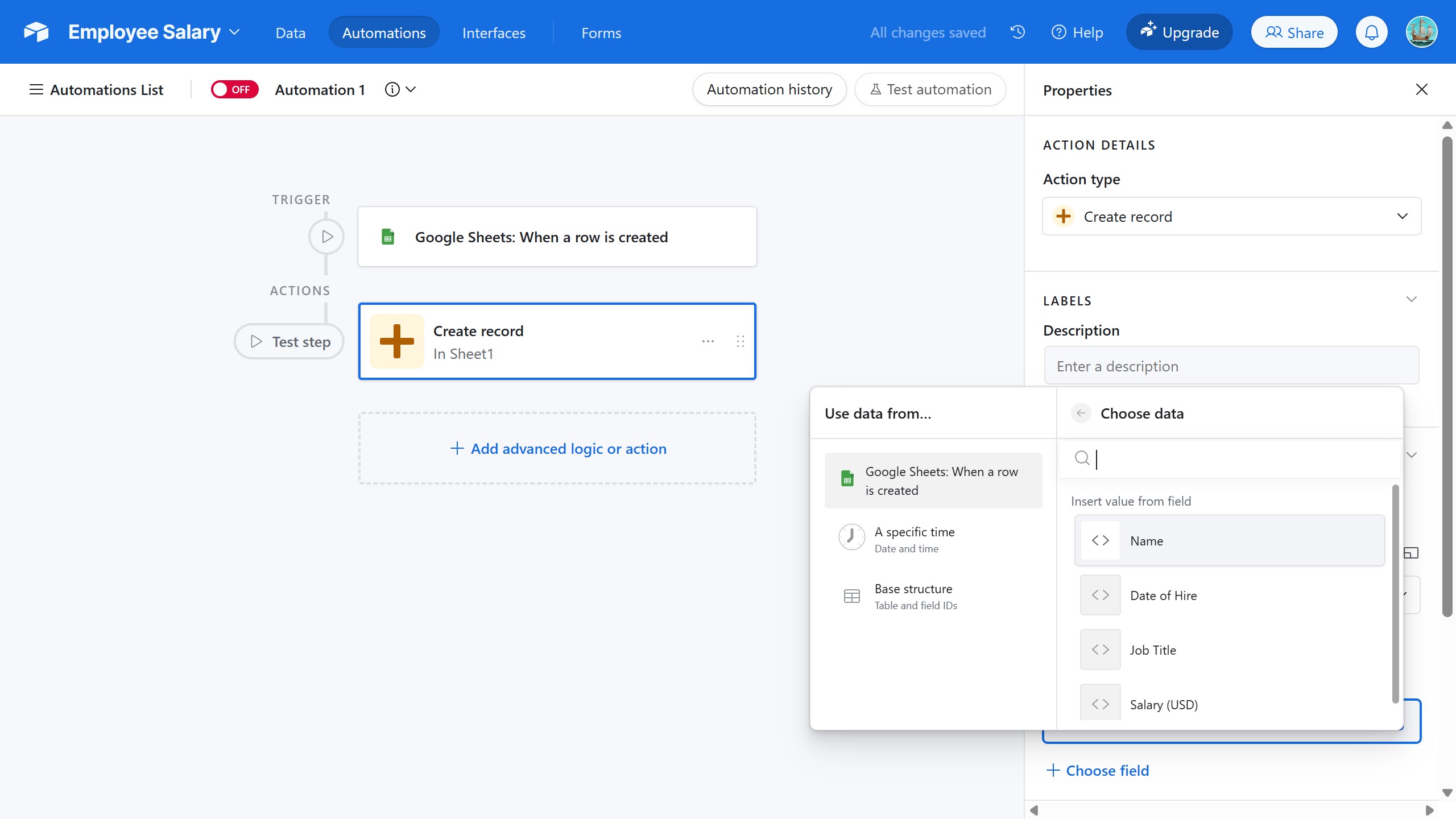Click the Google Sheets icon in the trigger card
This screenshot has width=1456, height=819.
coord(388,237)
